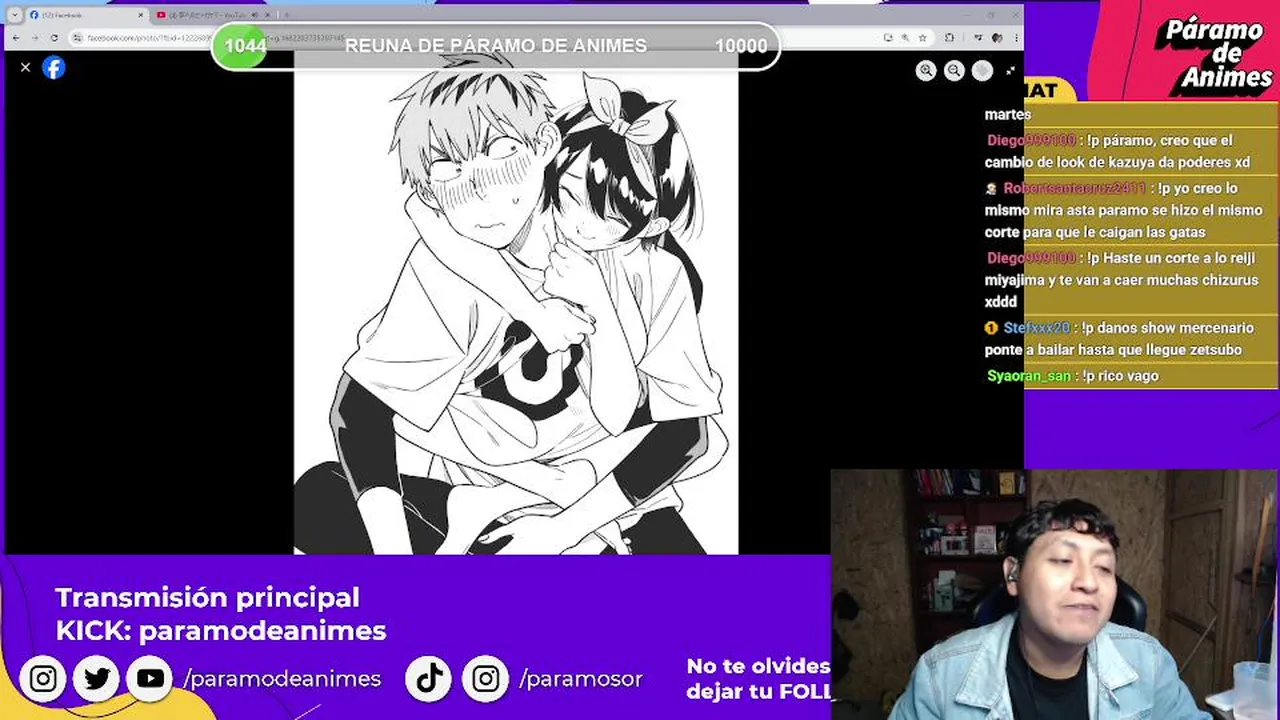Click the manga illustration in the viewer
The height and width of the screenshot is (720, 1280).
516,302
